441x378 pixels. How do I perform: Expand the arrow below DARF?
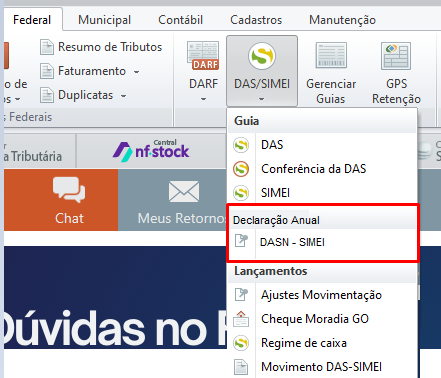pos(203,99)
